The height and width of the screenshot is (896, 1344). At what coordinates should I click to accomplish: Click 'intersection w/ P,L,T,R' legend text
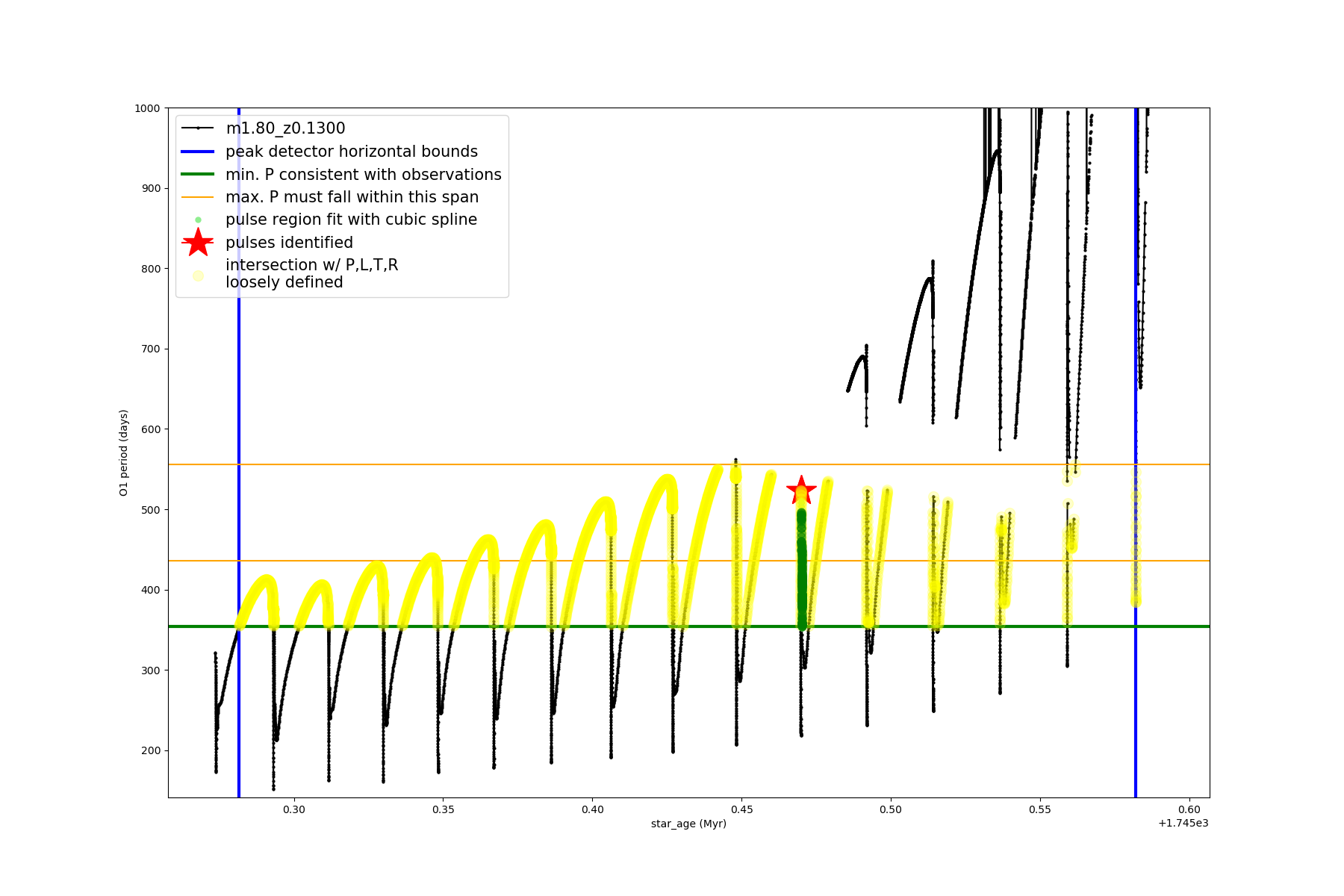point(312,265)
